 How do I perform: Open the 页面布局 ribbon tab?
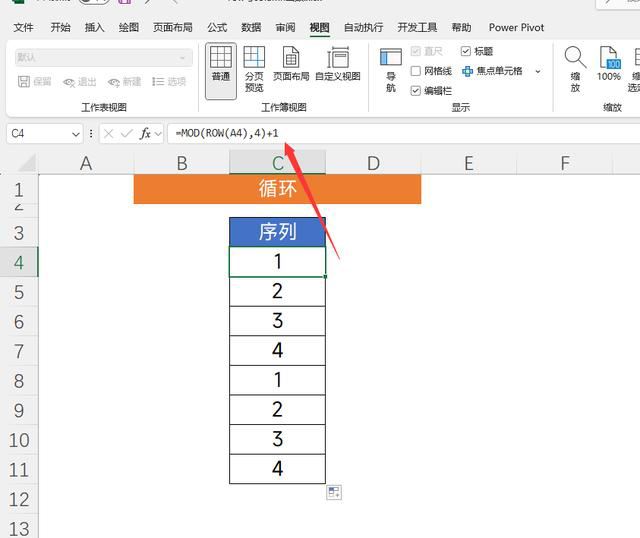point(173,27)
